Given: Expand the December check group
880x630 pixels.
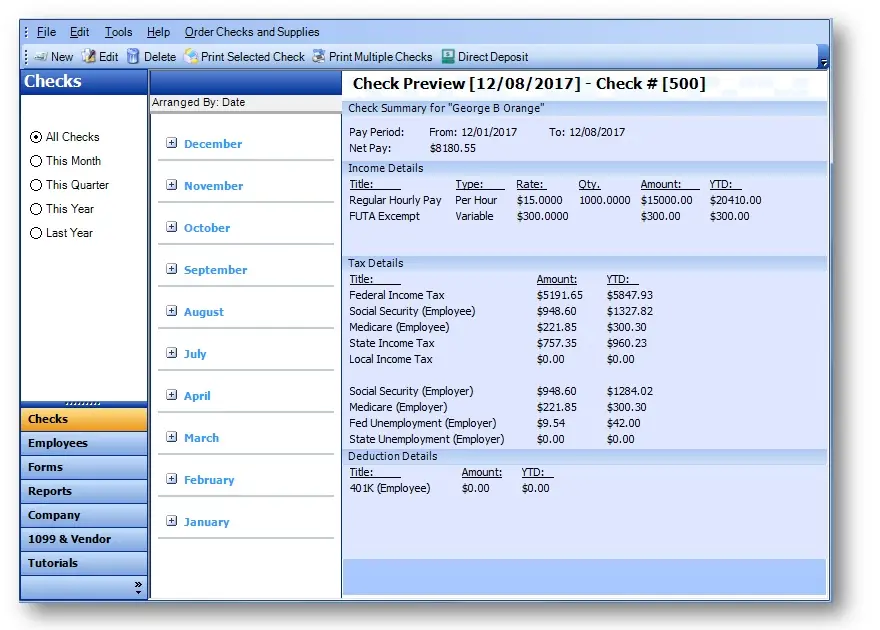Looking at the screenshot, I should click(174, 144).
